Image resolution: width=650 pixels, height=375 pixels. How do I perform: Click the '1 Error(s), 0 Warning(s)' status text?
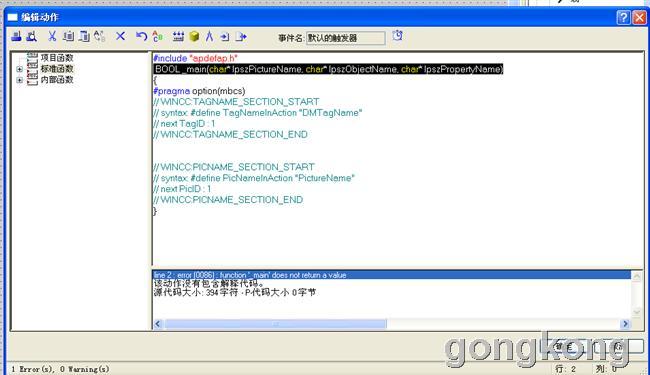[x=60, y=369]
